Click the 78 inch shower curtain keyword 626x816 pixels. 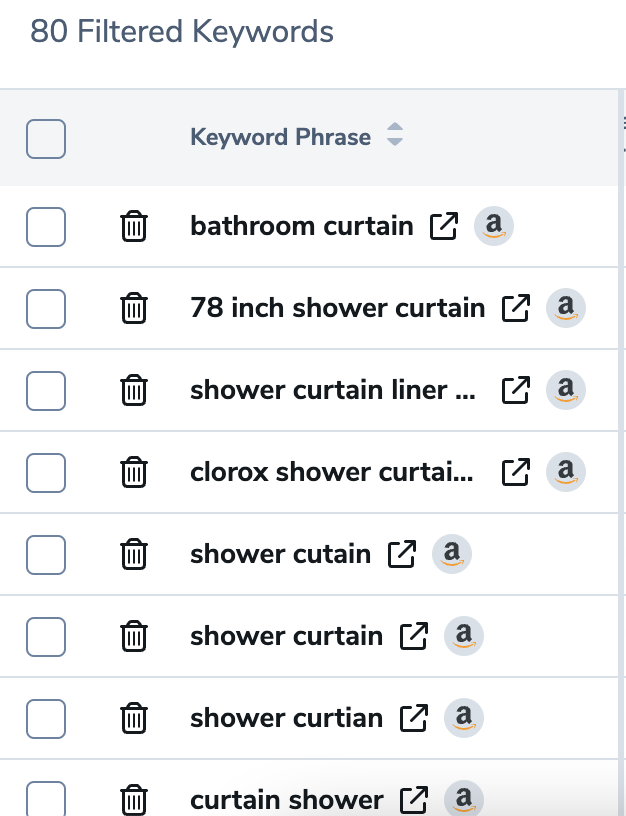(337, 309)
